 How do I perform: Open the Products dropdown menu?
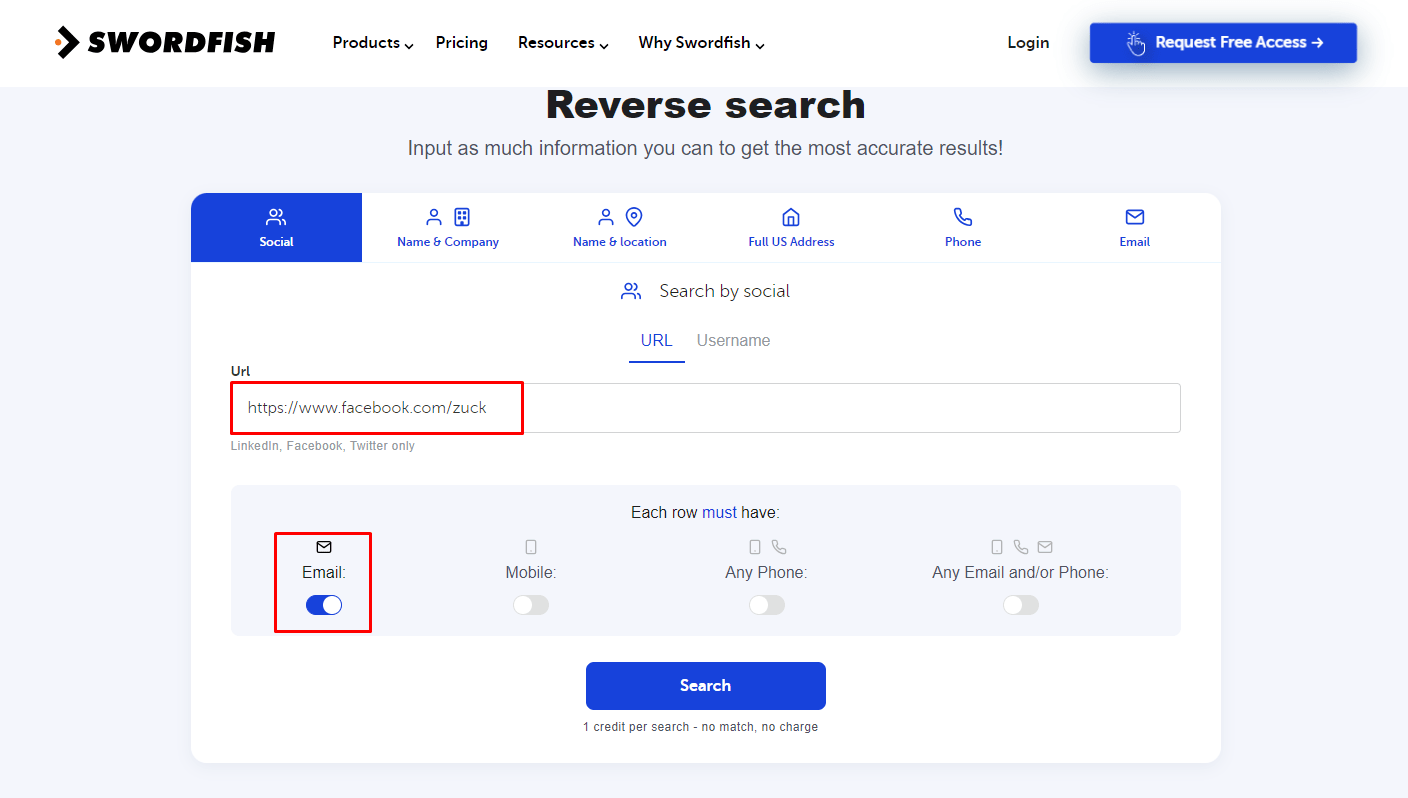pos(373,43)
